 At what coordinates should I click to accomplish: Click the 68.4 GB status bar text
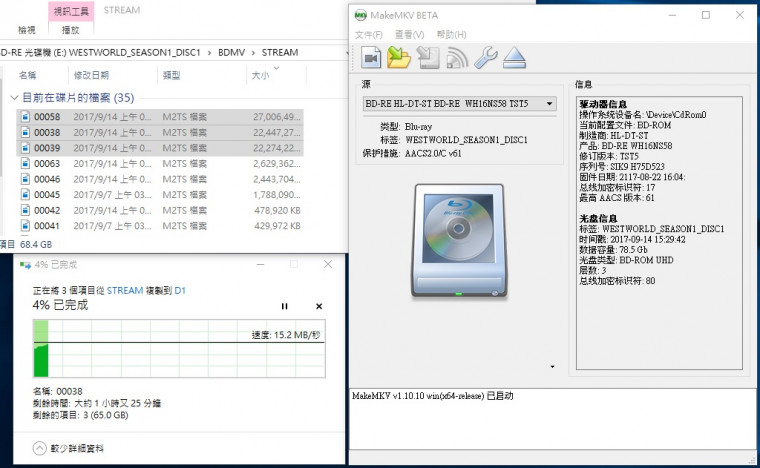click(36, 245)
